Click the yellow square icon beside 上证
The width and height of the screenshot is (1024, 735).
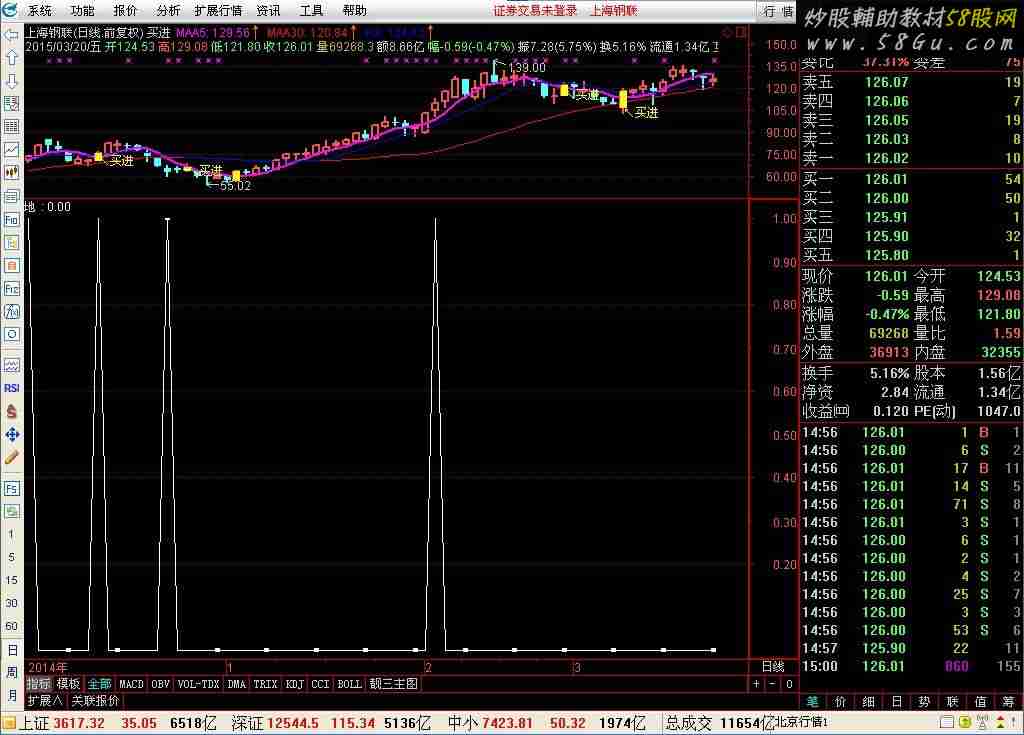pyautogui.click(x=8, y=723)
